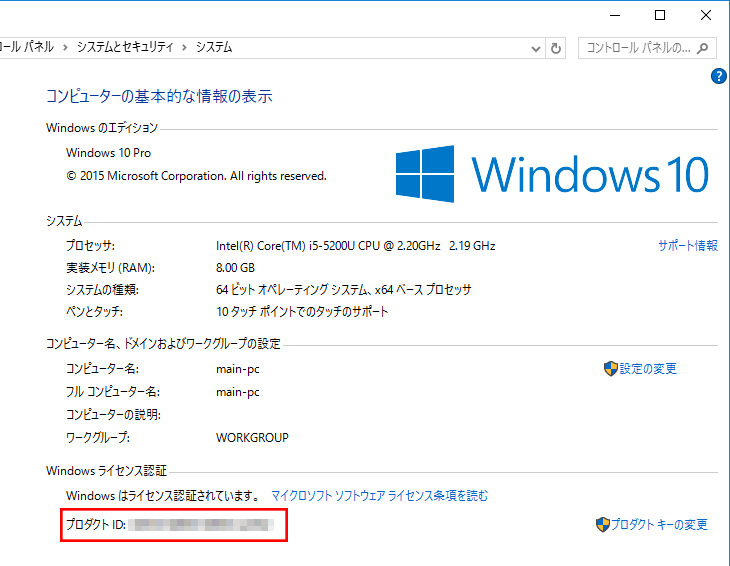Screen dimensions: 730x566
Task: Minimize the System window
Action: pos(614,14)
